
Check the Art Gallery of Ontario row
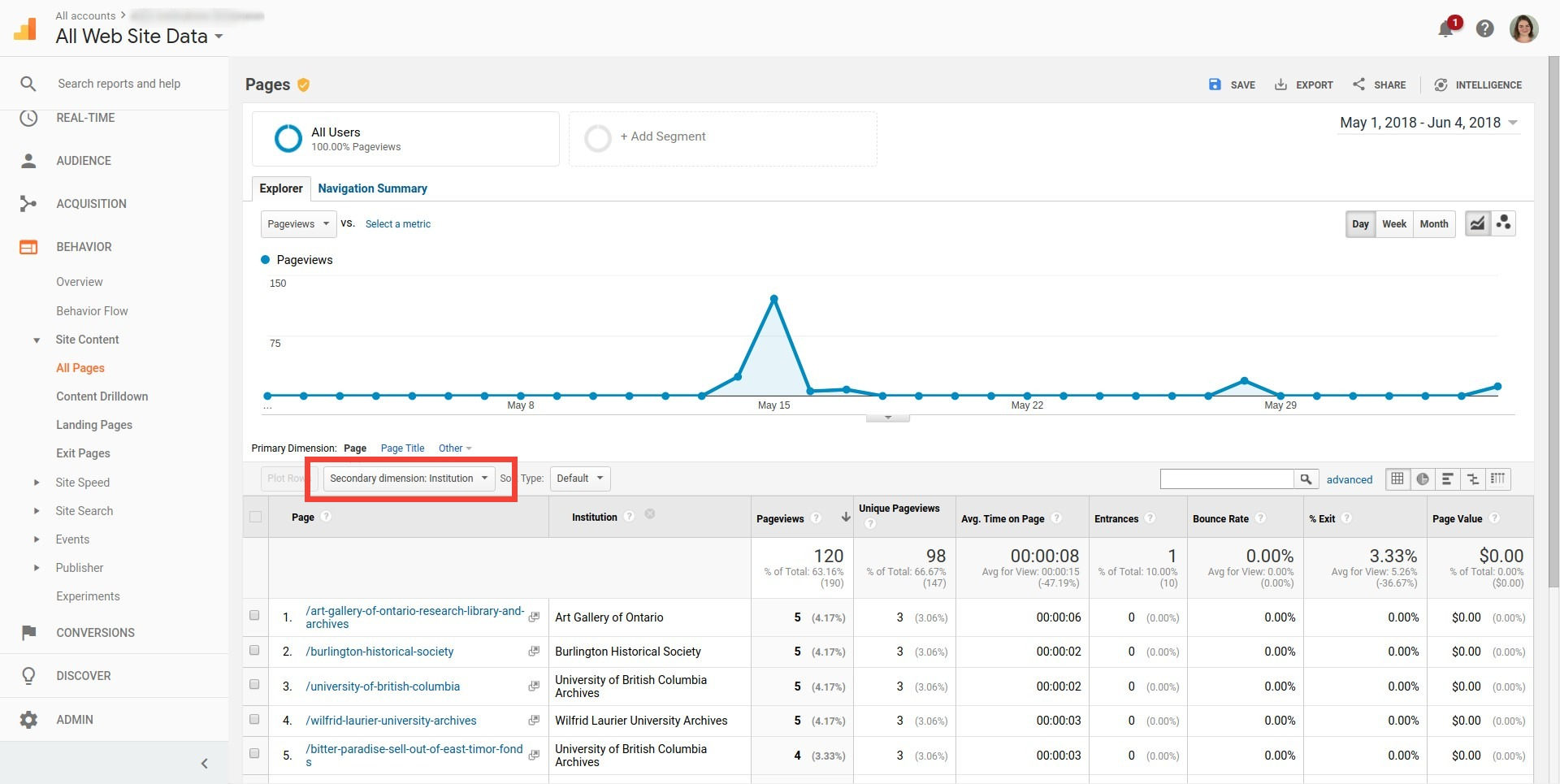click(254, 616)
